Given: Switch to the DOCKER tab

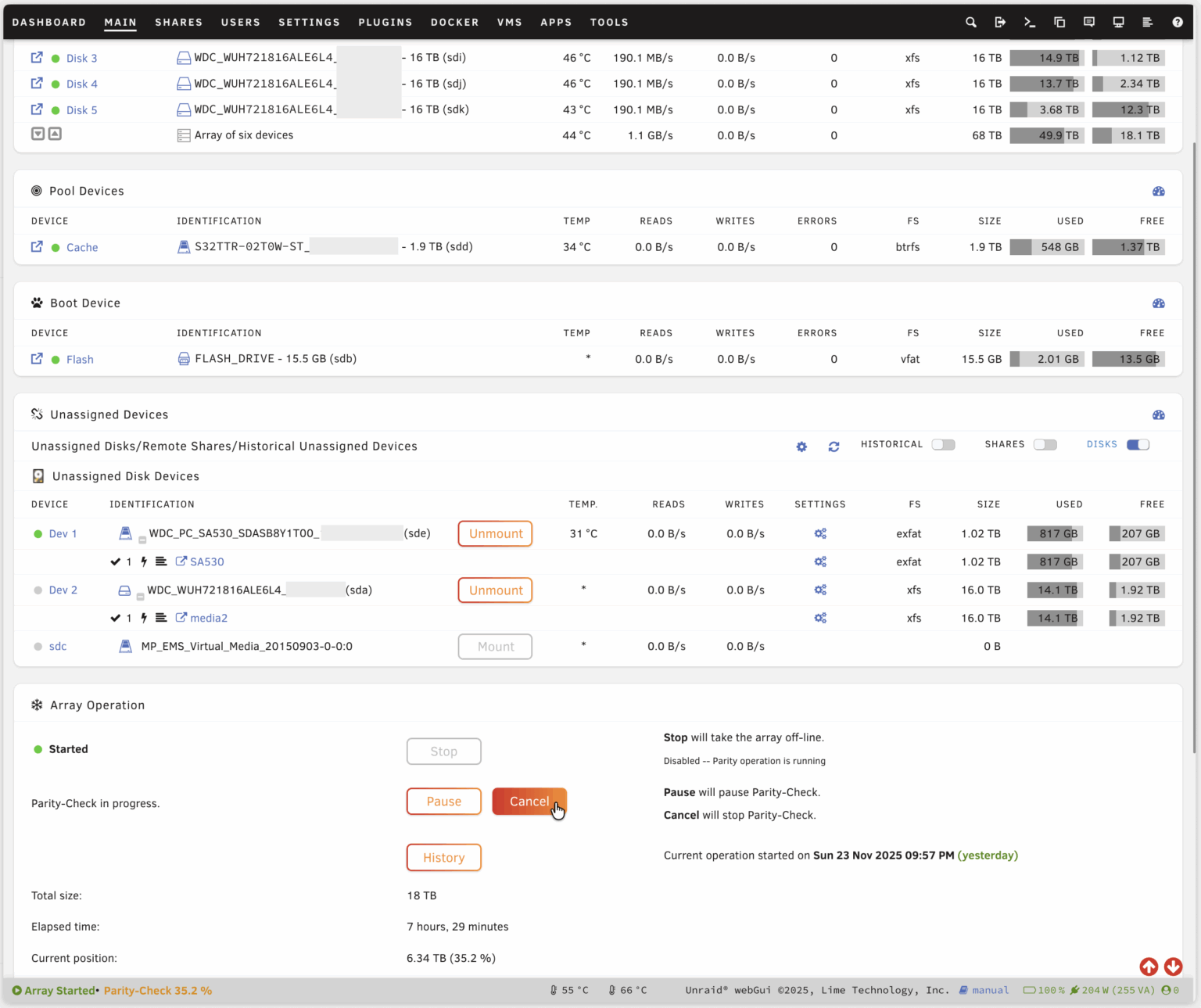Looking at the screenshot, I should (454, 22).
